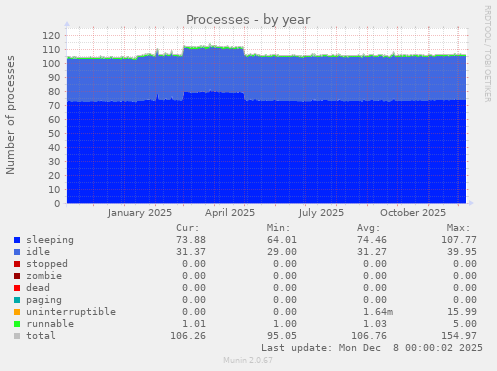The width and height of the screenshot is (497, 371).
Task: Click the stopped legend color swatch
Action: coord(17,264)
